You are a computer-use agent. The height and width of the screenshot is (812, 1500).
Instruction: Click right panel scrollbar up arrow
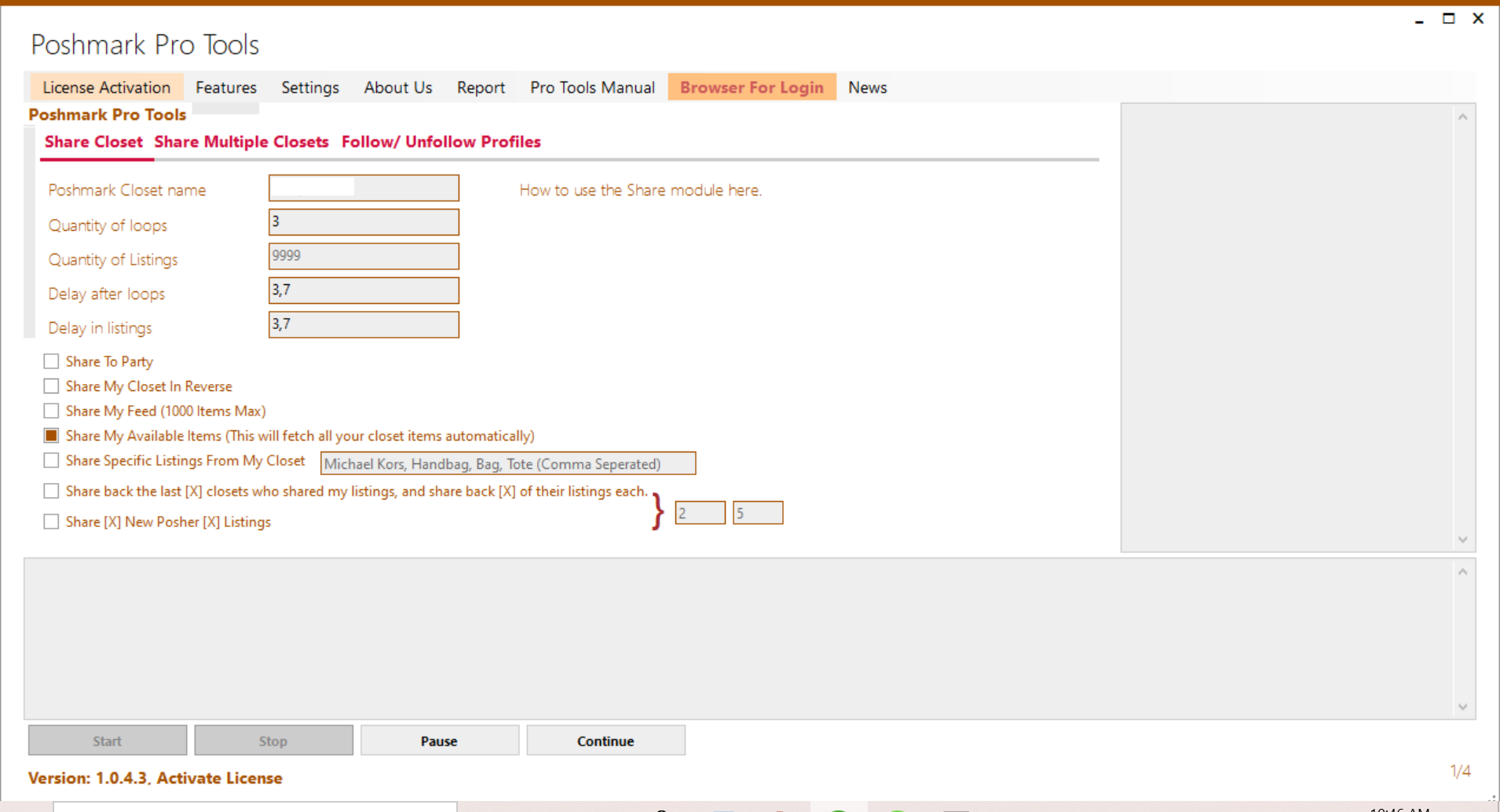(1462, 117)
